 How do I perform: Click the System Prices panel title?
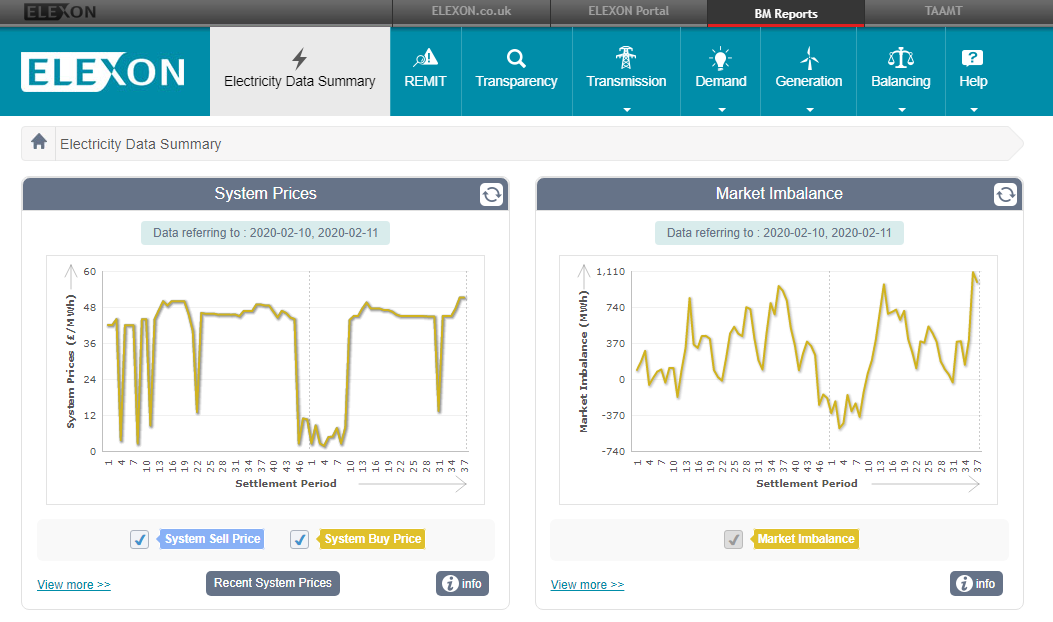(x=265, y=193)
